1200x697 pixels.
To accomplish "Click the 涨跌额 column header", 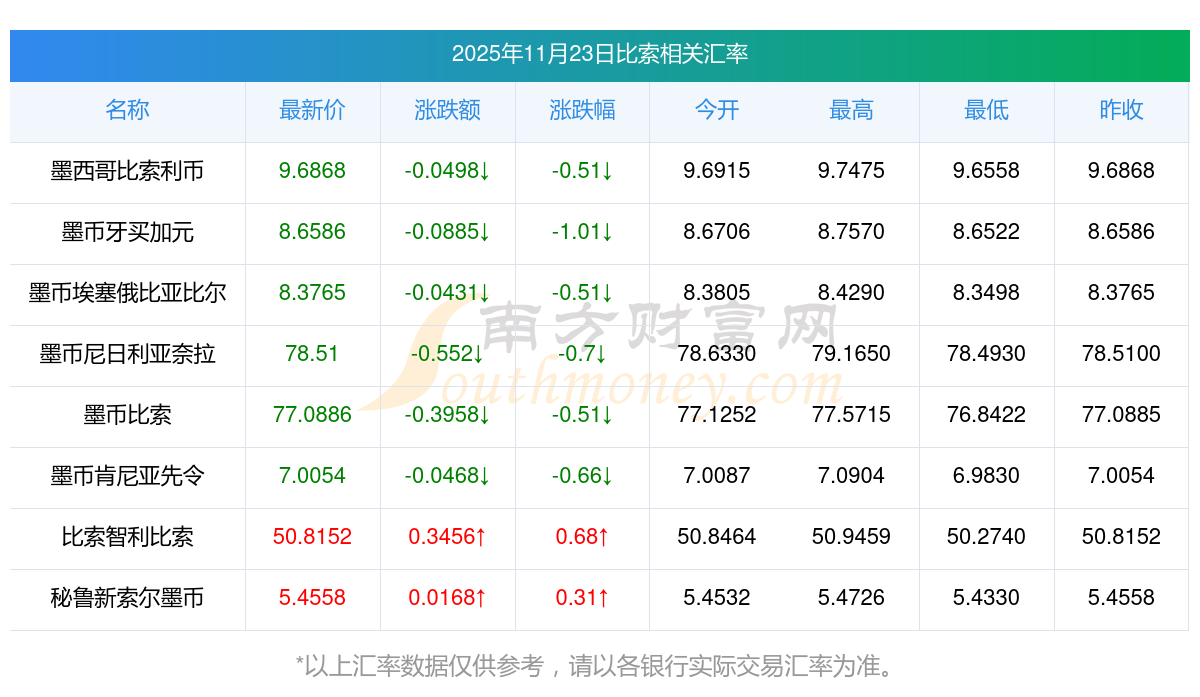I will (448, 110).
